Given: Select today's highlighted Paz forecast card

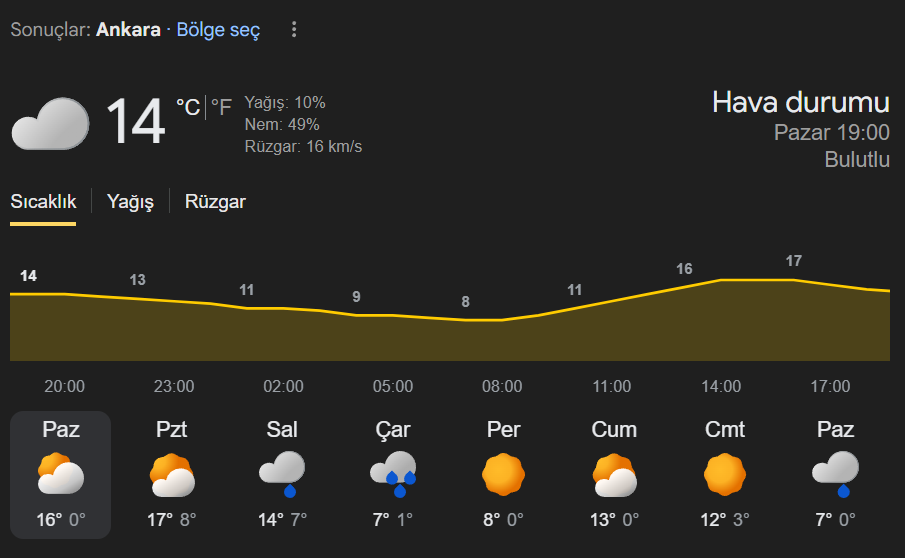Looking at the screenshot, I should pyautogui.click(x=60, y=475).
